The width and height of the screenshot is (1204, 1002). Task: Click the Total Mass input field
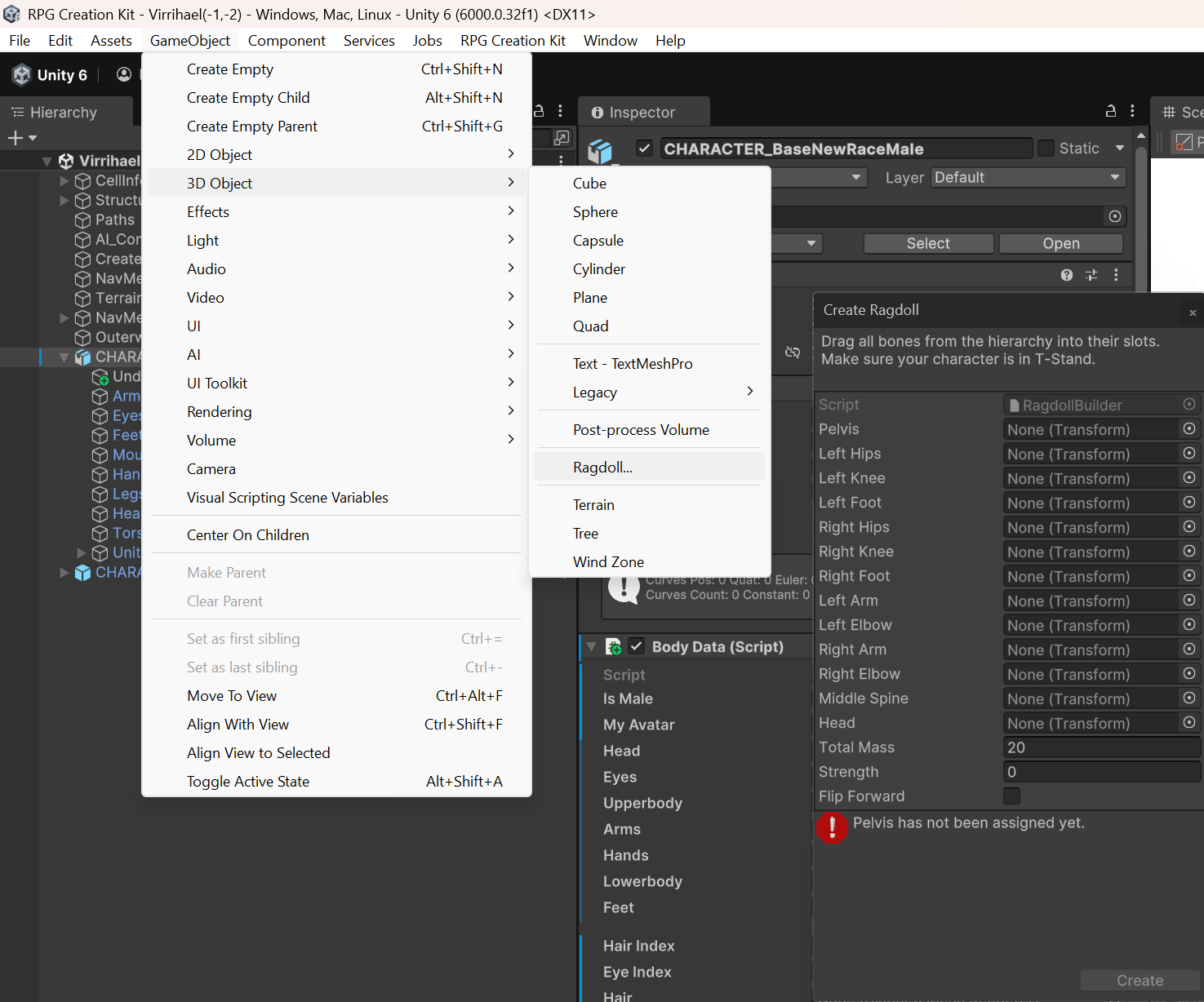1100,747
